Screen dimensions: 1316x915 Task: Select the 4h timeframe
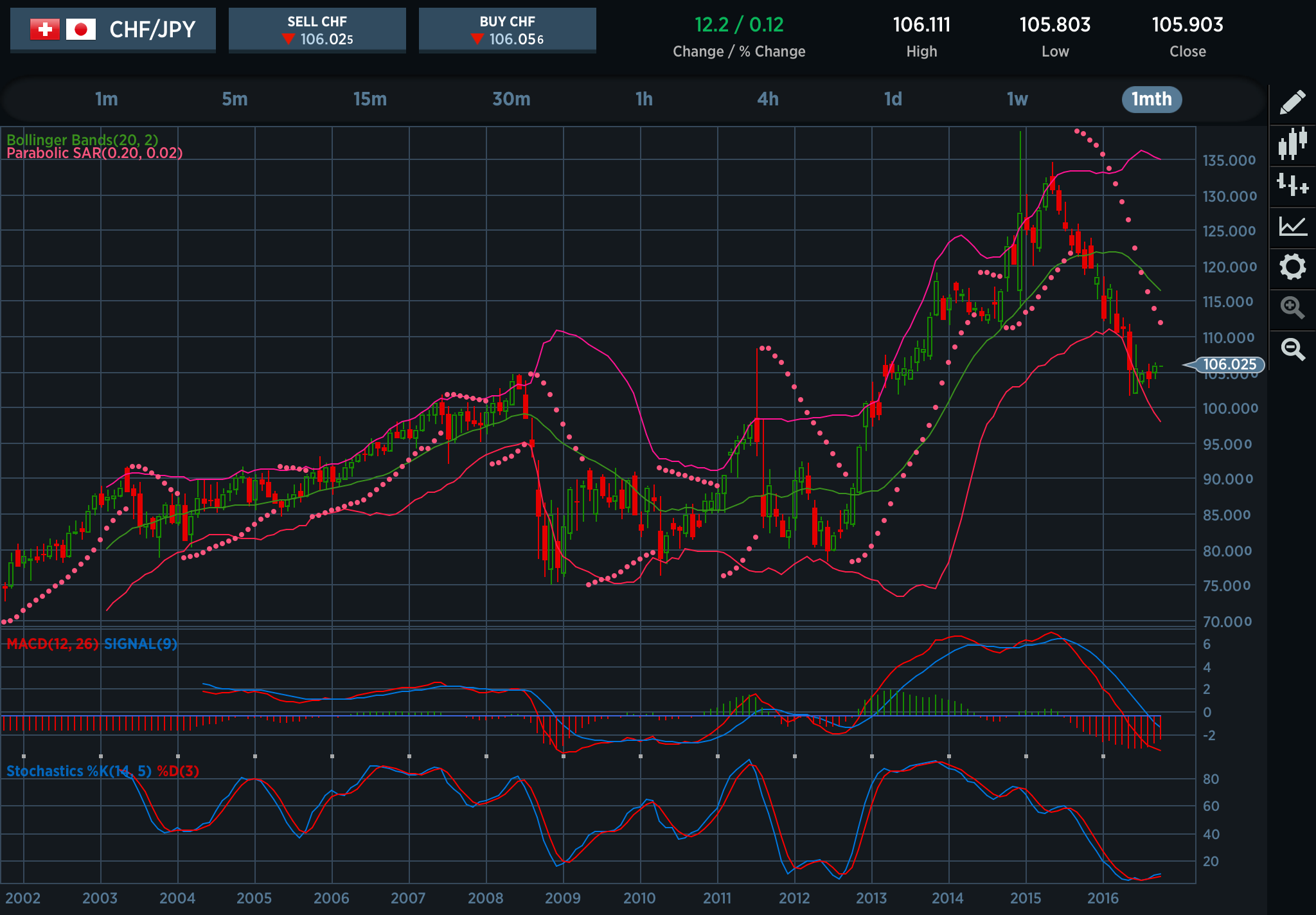pyautogui.click(x=768, y=99)
